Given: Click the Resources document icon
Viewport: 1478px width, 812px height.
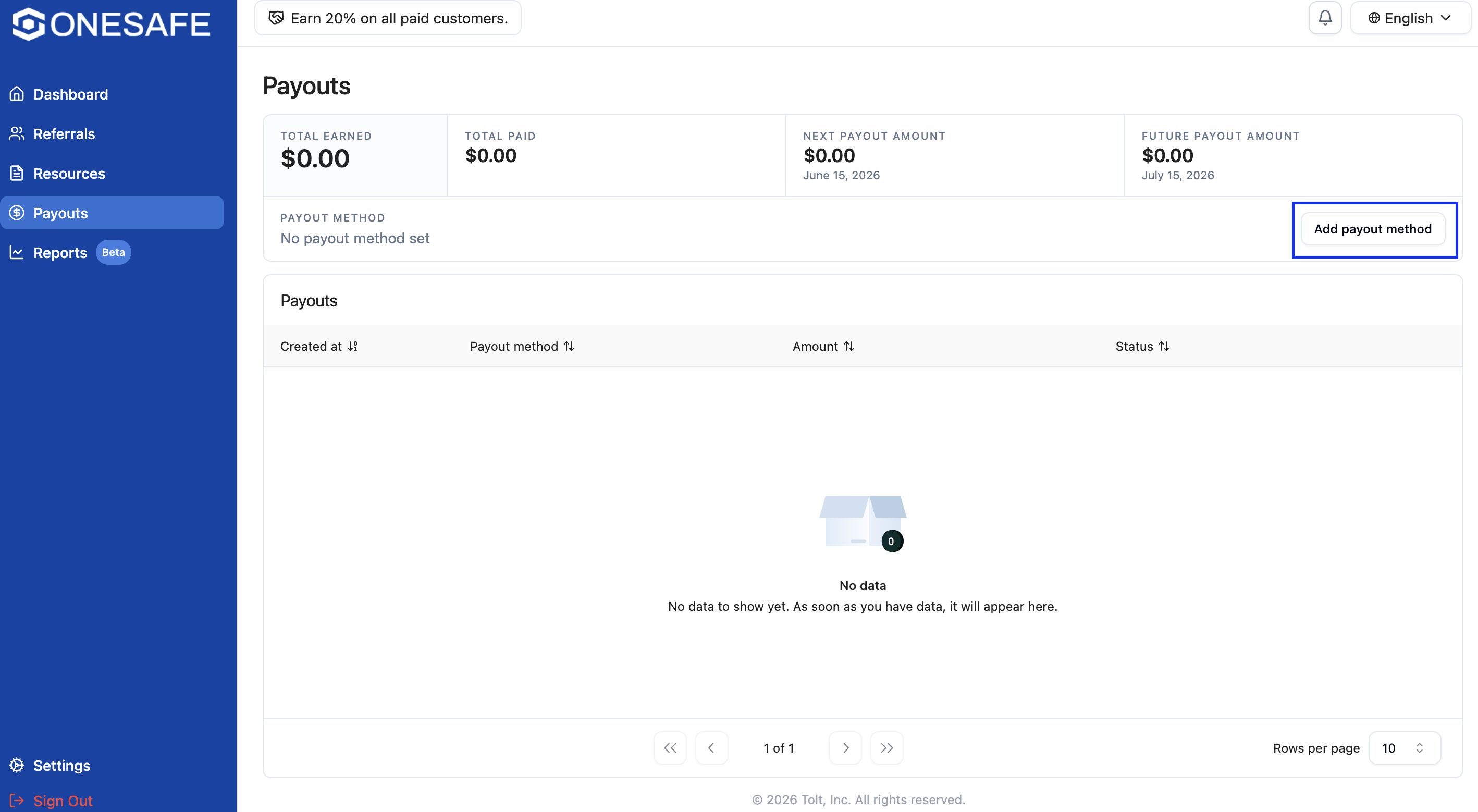Looking at the screenshot, I should pos(17,173).
